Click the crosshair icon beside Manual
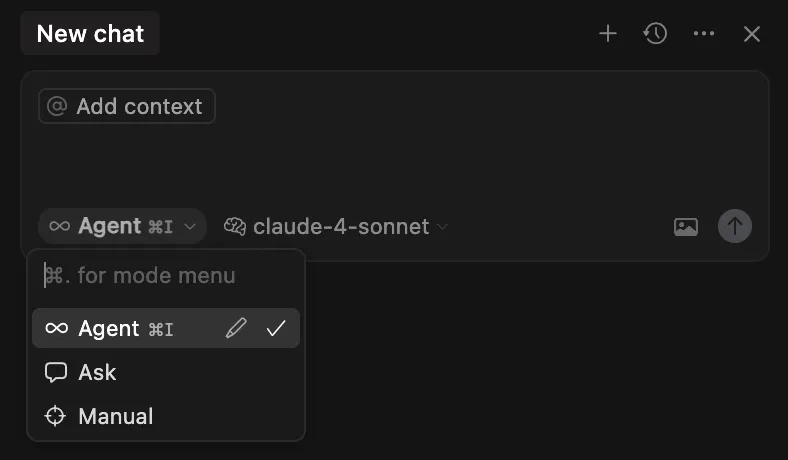The image size is (788, 460). click(x=57, y=417)
